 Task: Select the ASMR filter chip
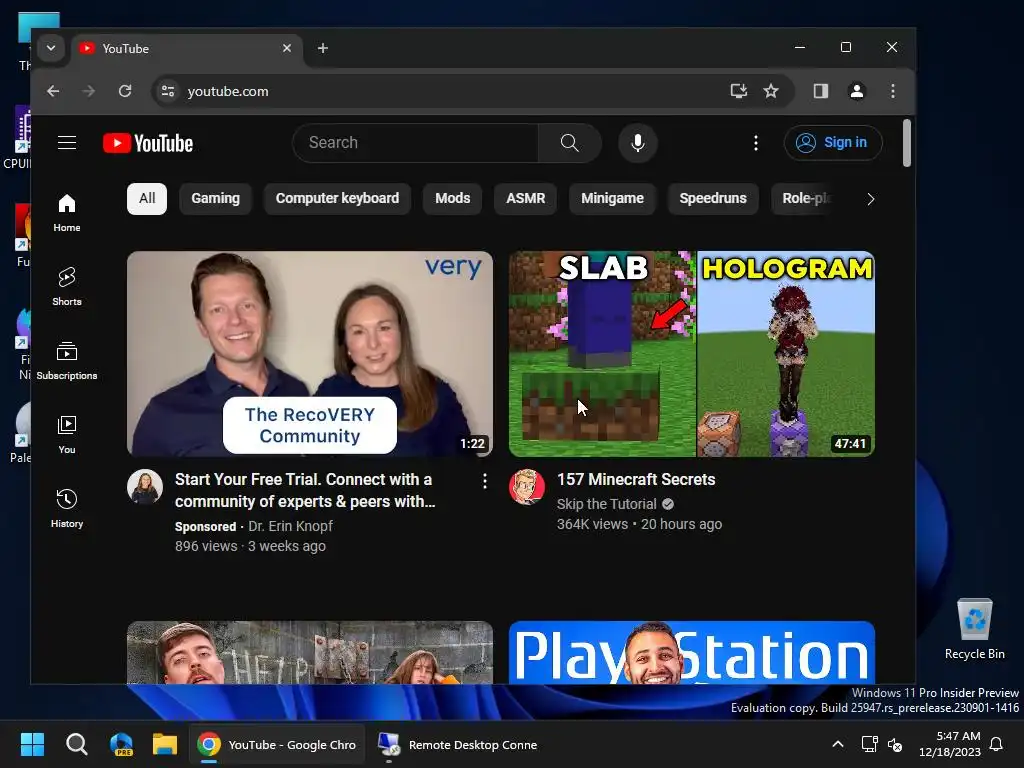point(525,198)
